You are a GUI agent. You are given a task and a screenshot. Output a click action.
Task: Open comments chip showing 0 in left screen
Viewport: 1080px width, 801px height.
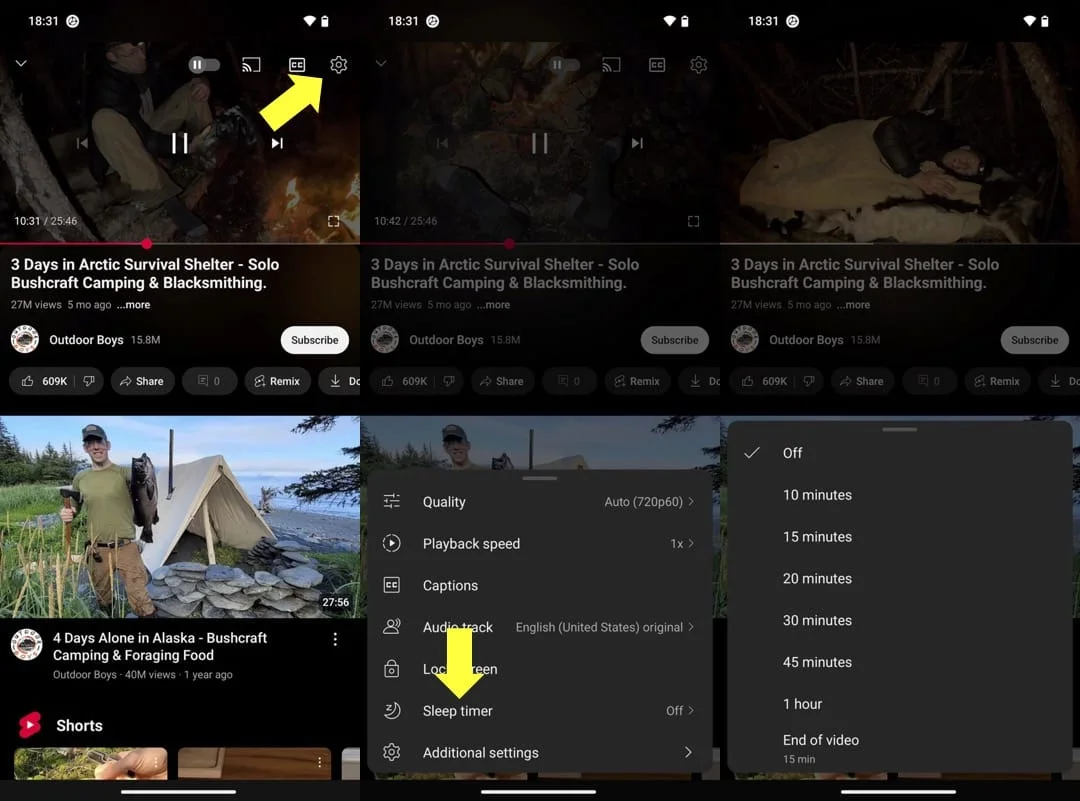point(209,381)
